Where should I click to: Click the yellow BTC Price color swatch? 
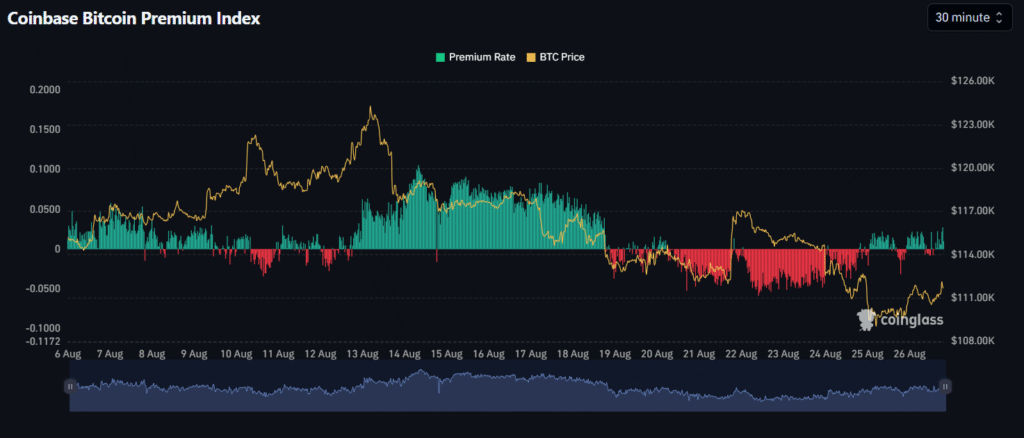pyautogui.click(x=530, y=57)
